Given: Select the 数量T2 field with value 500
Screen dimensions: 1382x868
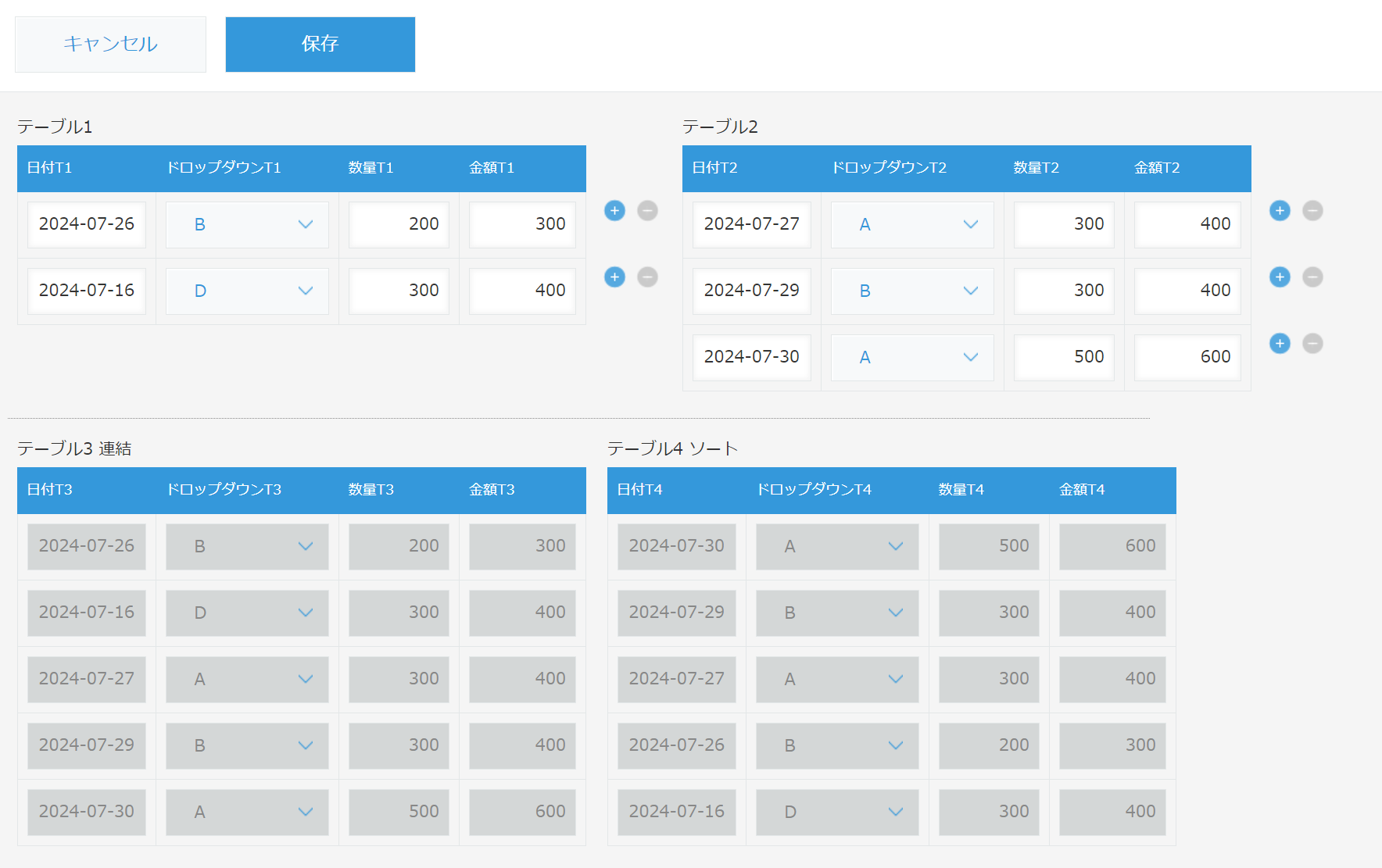Looking at the screenshot, I should (1064, 358).
